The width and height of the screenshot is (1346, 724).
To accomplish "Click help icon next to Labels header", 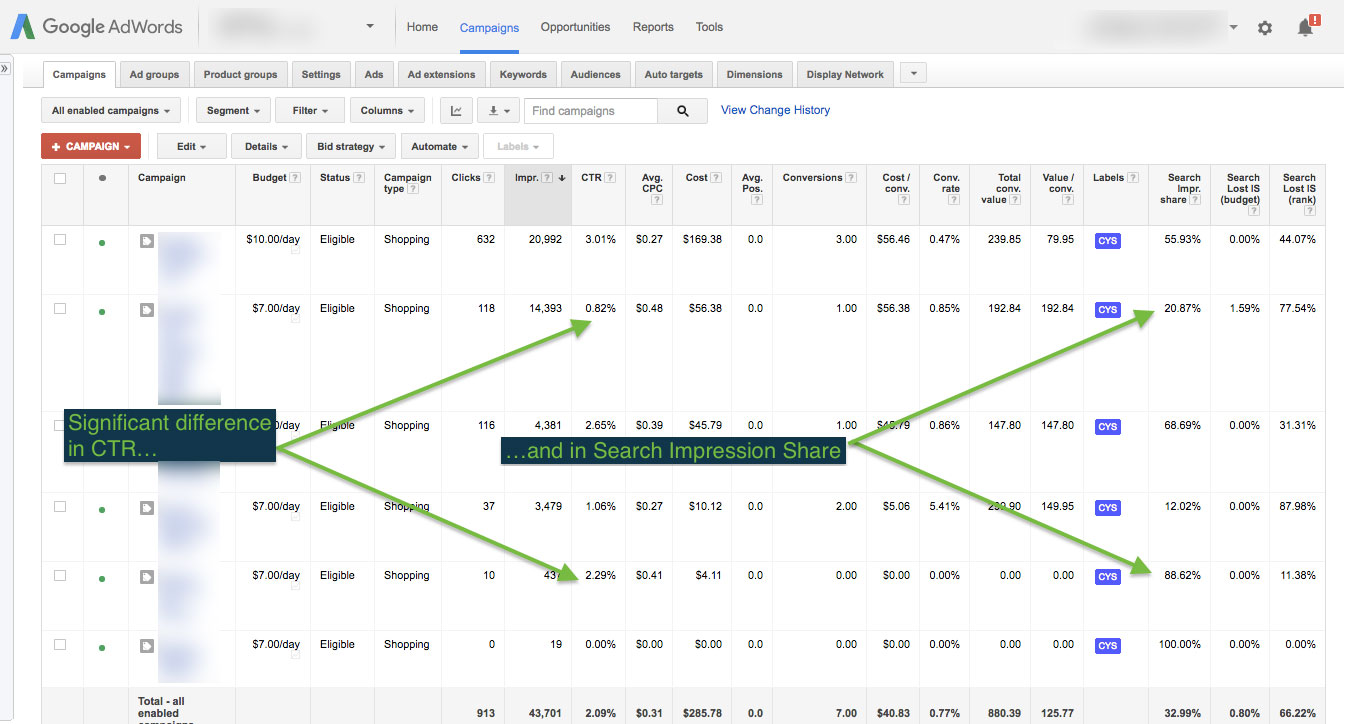I will (1133, 178).
